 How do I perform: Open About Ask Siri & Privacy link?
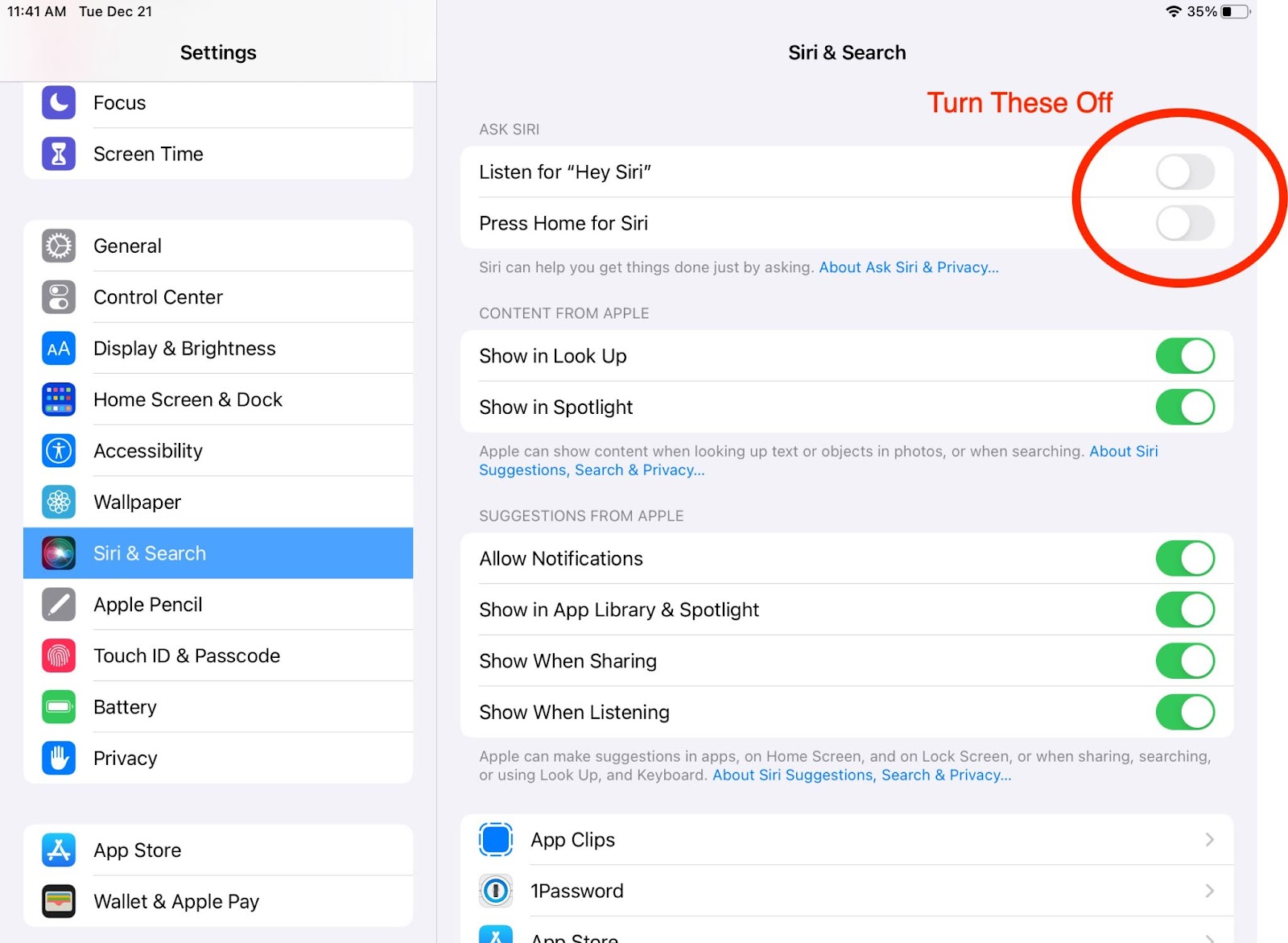pyautogui.click(x=909, y=267)
